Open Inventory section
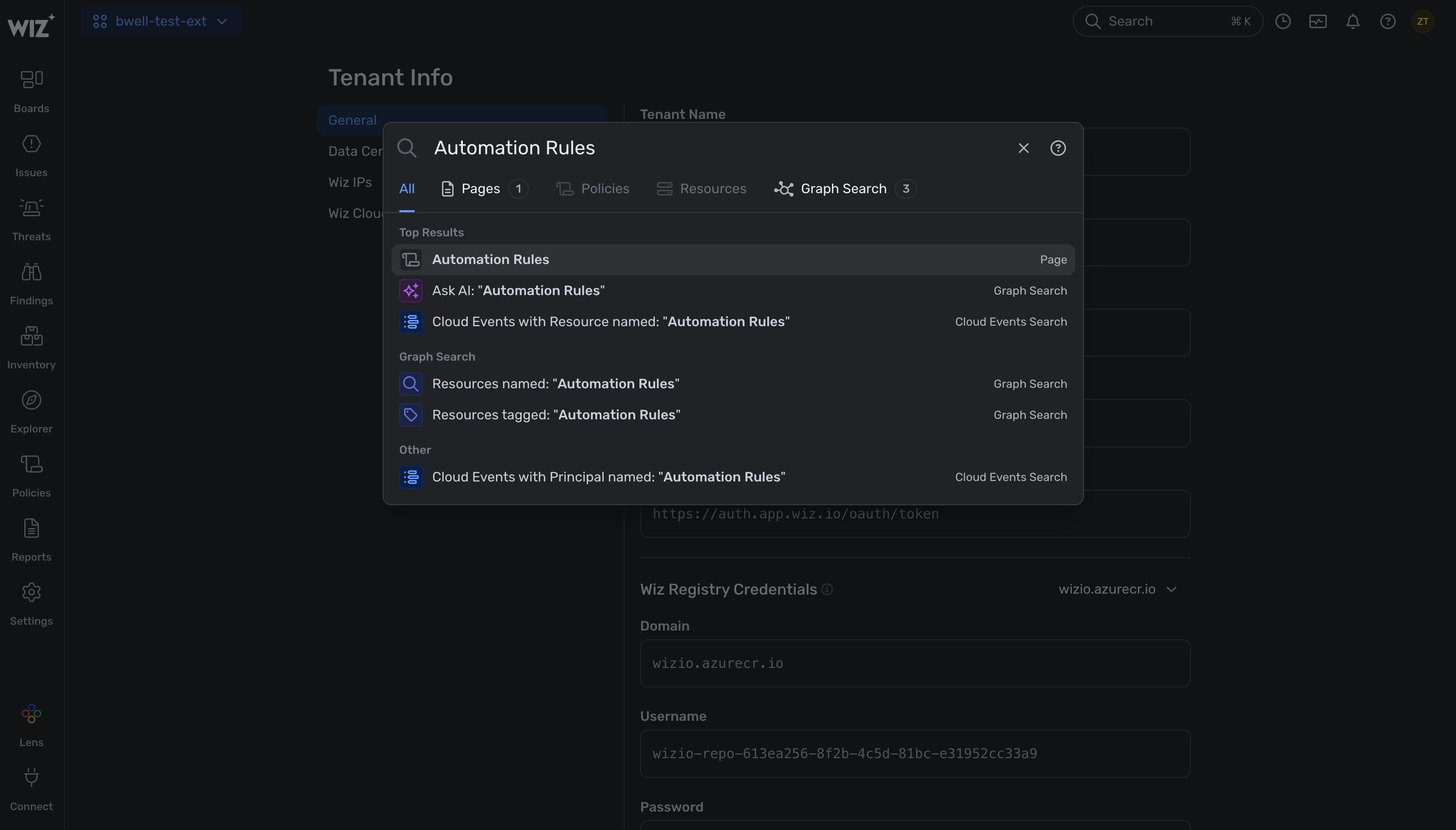 coord(32,349)
